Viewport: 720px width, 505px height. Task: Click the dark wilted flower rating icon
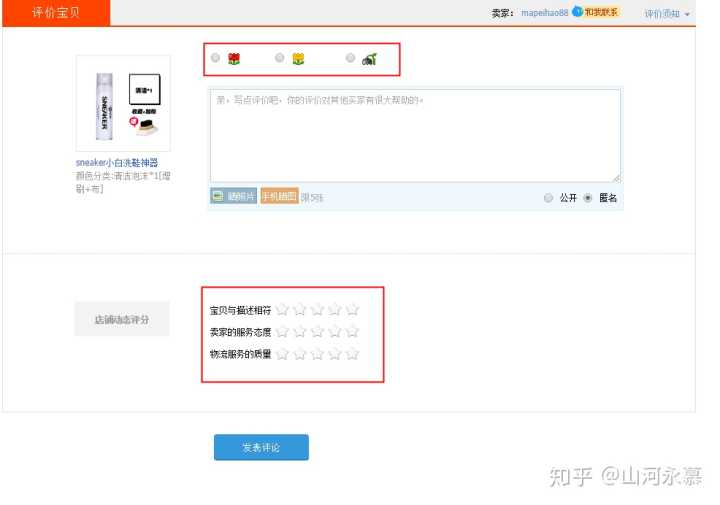pyautogui.click(x=369, y=59)
